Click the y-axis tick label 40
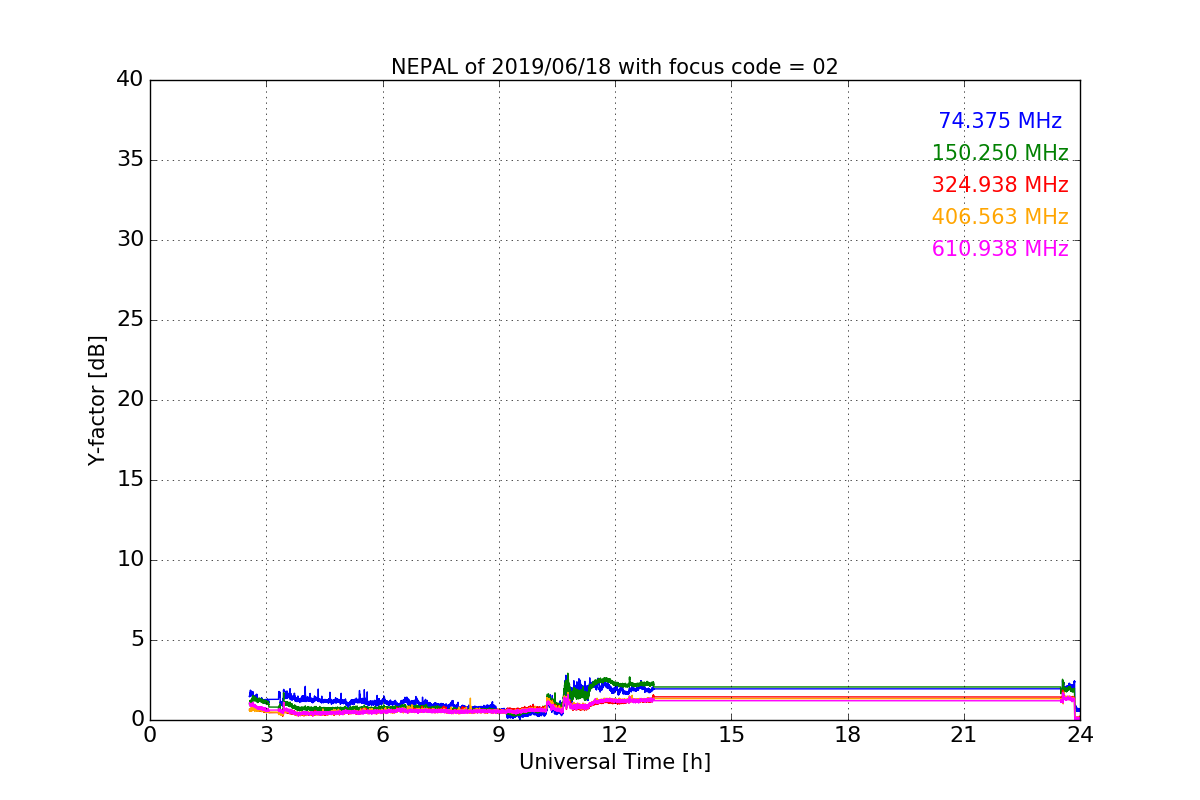The height and width of the screenshot is (800, 1200). click(130, 80)
